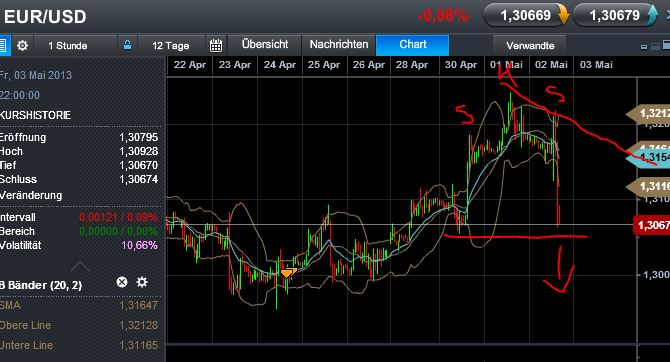This screenshot has height=362, width=670.
Task: Click the SMA value 1,31647
Action: click(138, 305)
